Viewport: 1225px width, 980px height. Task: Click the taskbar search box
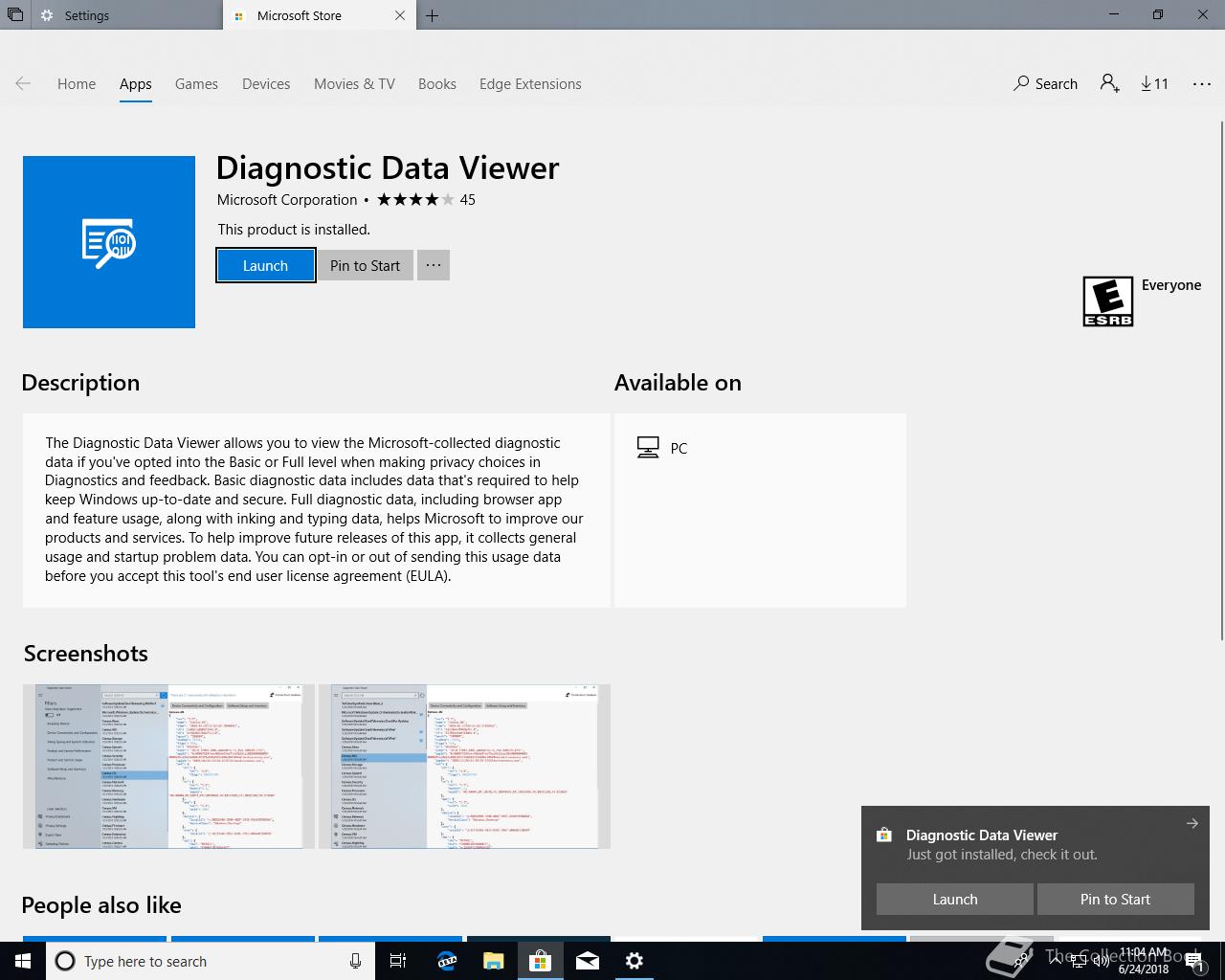click(211, 961)
